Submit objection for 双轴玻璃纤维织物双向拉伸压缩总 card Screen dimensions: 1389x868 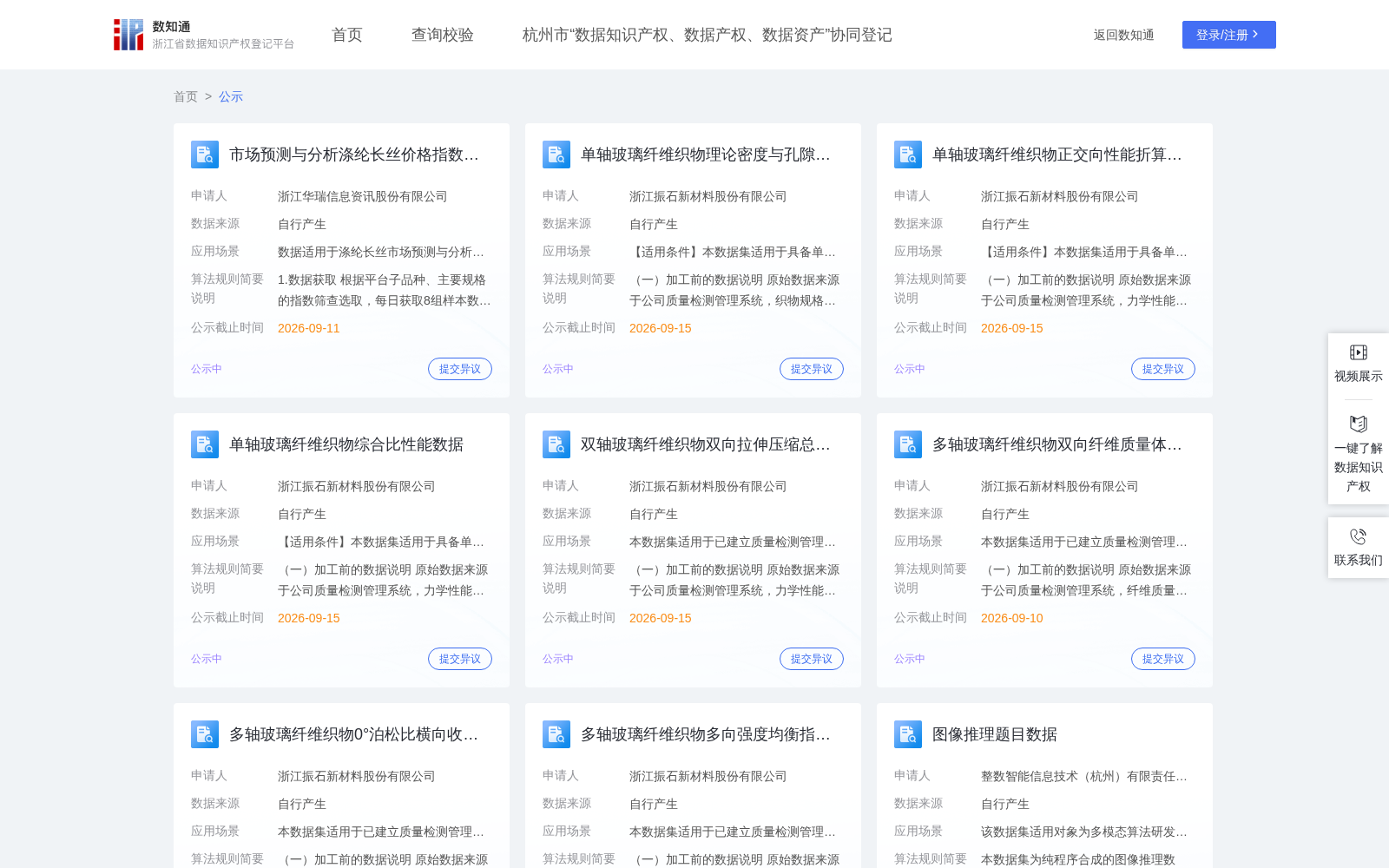coord(812,659)
